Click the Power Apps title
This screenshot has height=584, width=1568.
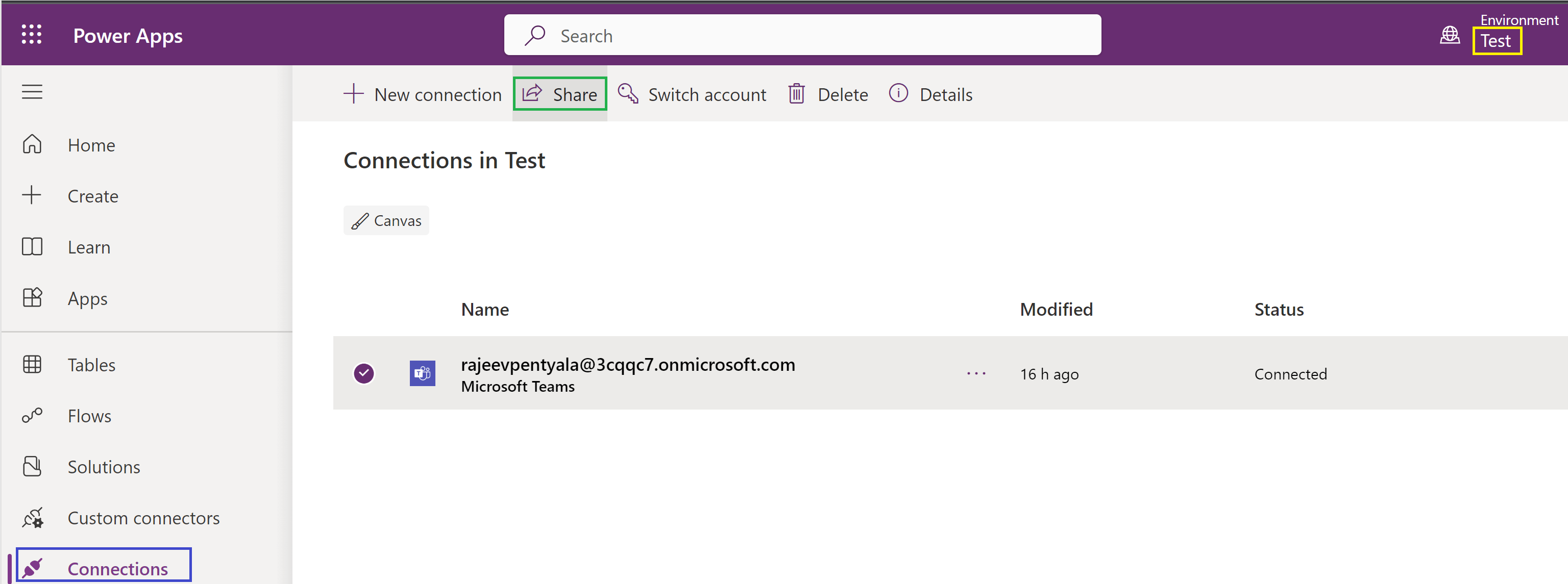pos(128,36)
